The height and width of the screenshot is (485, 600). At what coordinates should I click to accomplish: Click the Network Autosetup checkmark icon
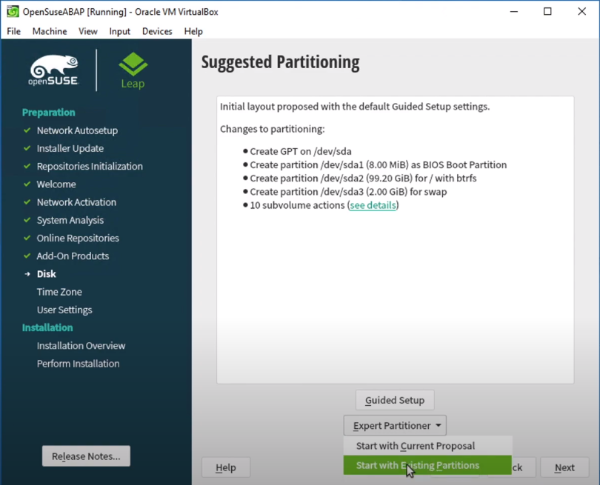coord(27,130)
